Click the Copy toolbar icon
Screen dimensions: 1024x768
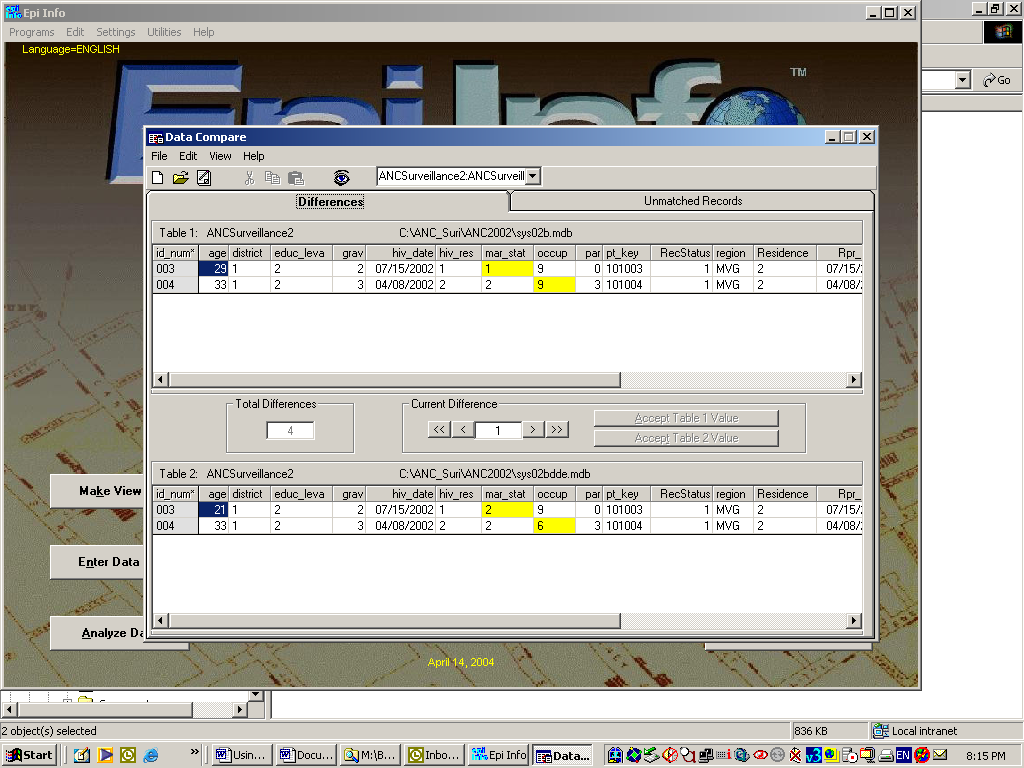272,178
